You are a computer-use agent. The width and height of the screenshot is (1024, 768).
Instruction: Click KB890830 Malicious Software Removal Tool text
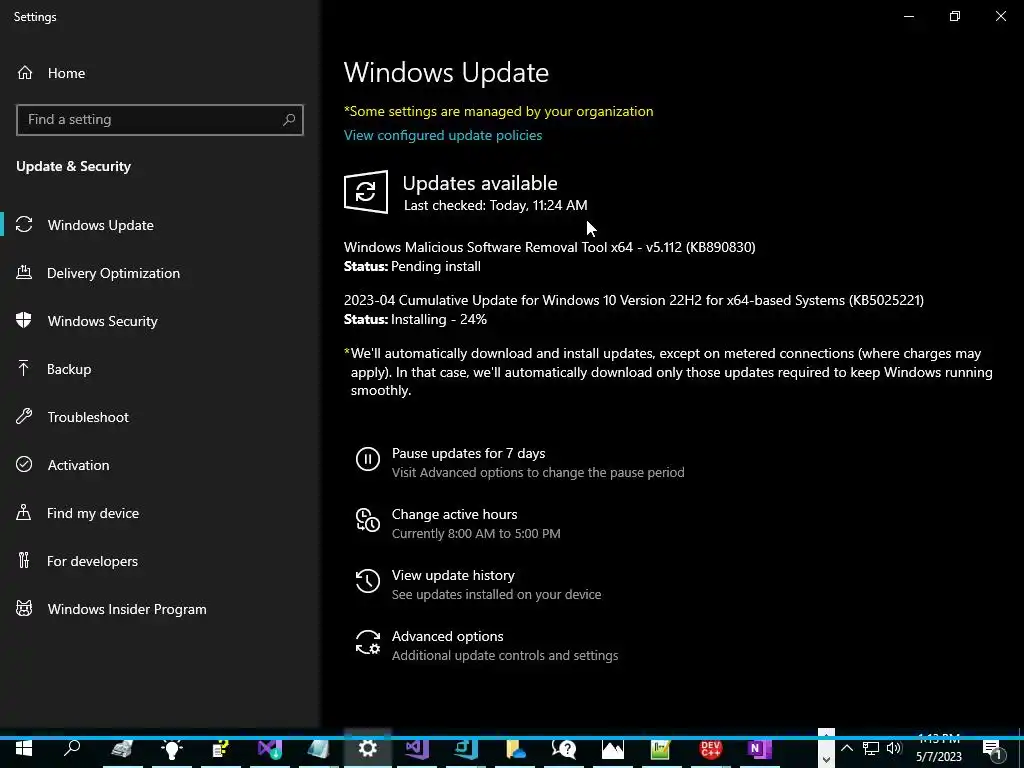coord(549,247)
